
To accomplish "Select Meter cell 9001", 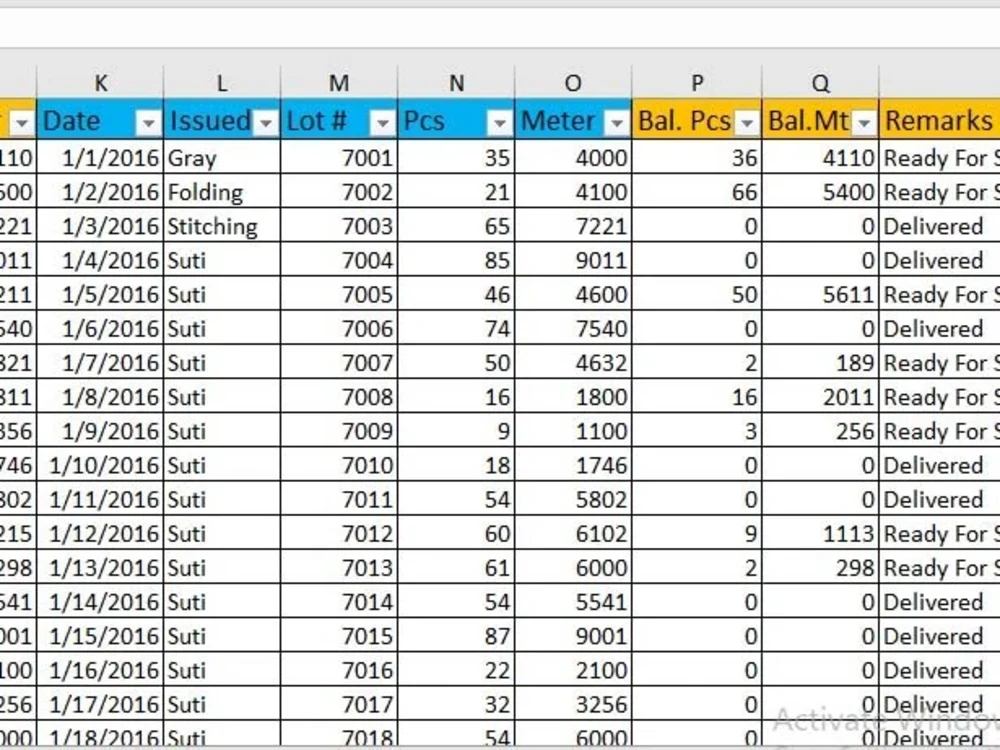I will click(573, 636).
